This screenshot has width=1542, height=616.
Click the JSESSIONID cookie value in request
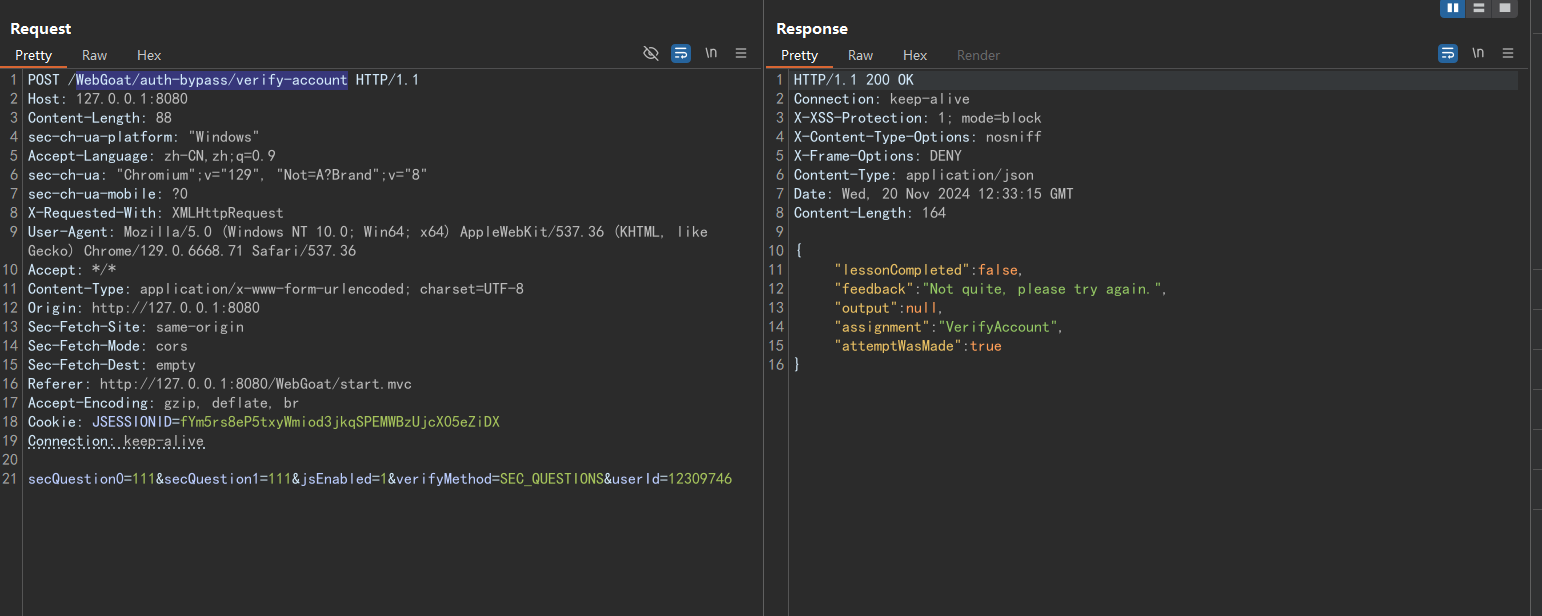[x=340, y=422]
